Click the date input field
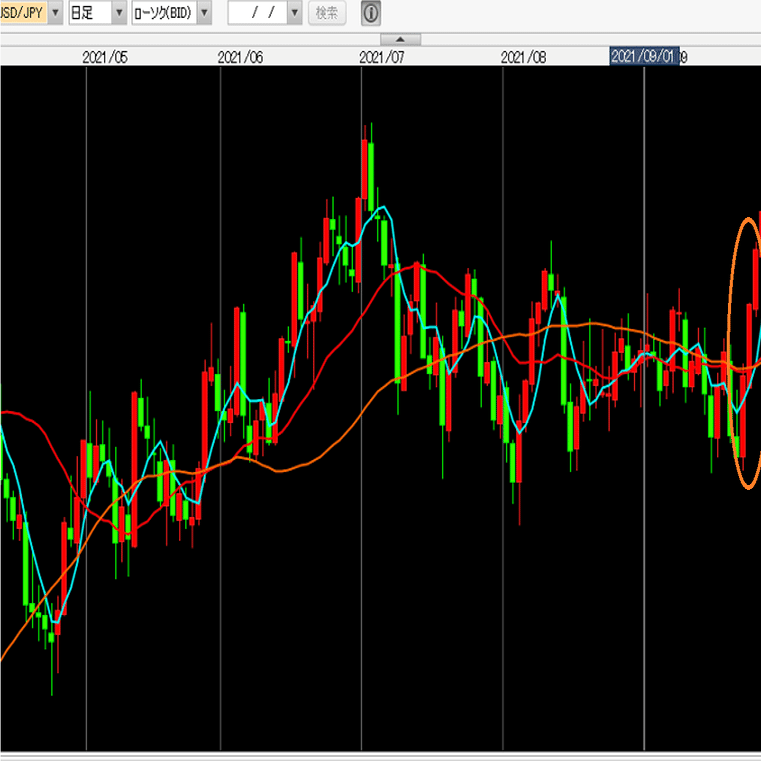This screenshot has width=761, height=761. pyautogui.click(x=258, y=13)
